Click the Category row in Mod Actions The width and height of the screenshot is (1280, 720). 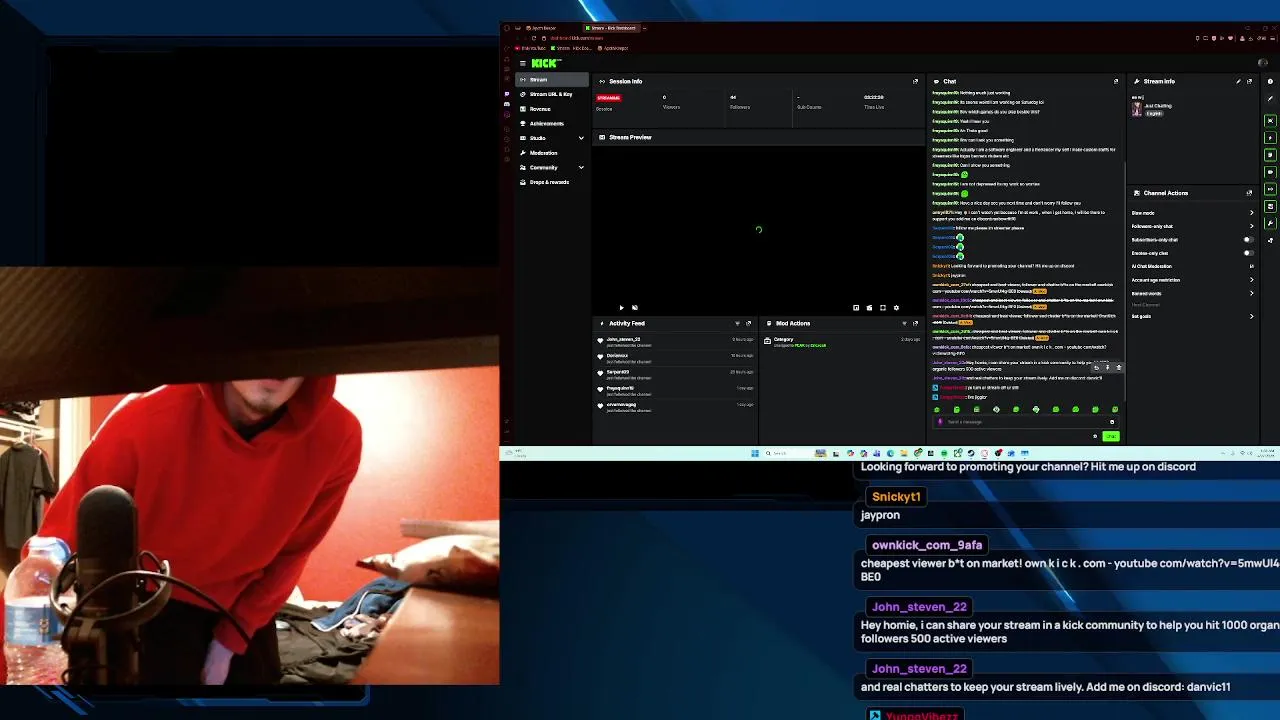pyautogui.click(x=842, y=342)
